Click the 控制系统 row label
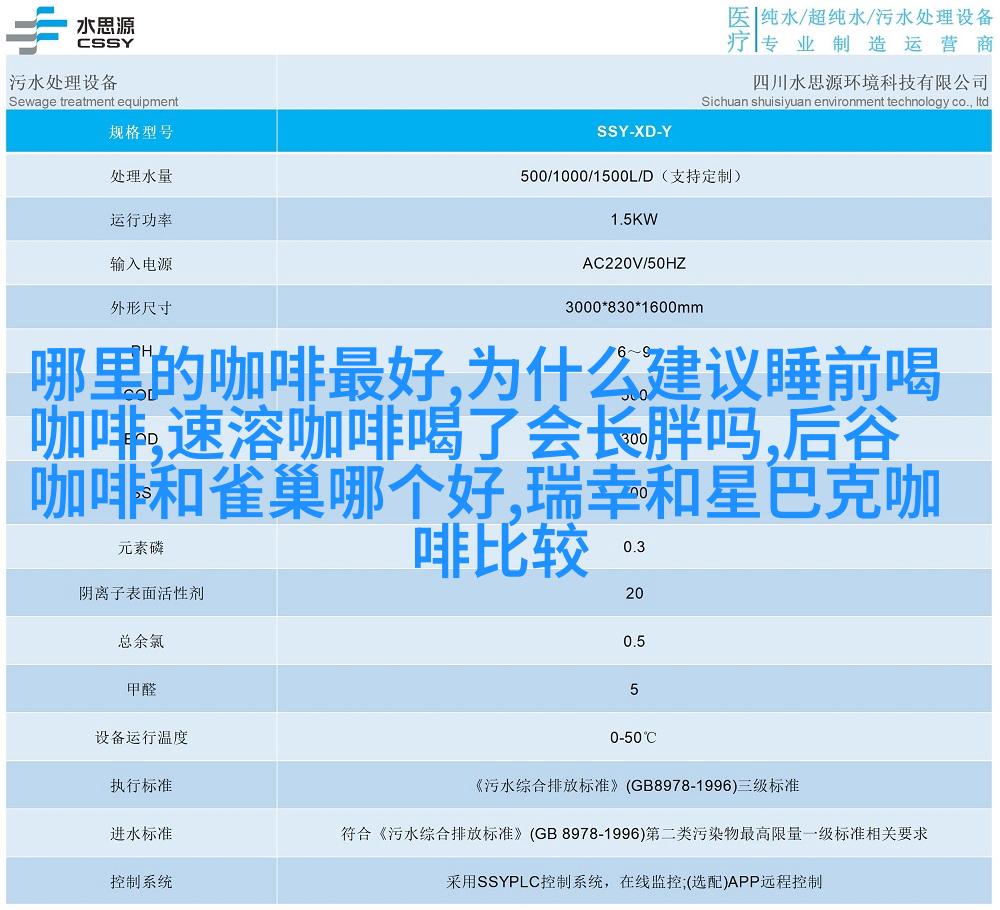1000x910 pixels. click(x=141, y=882)
